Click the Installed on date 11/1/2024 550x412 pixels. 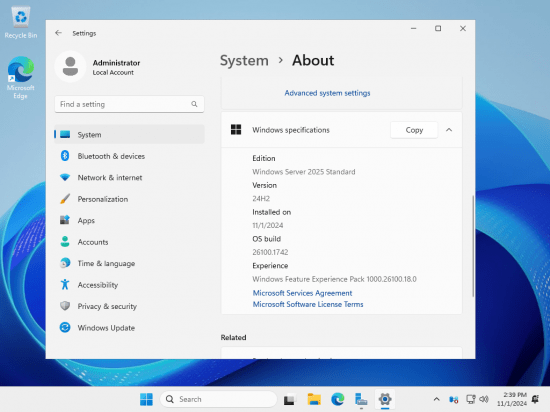click(x=268, y=225)
